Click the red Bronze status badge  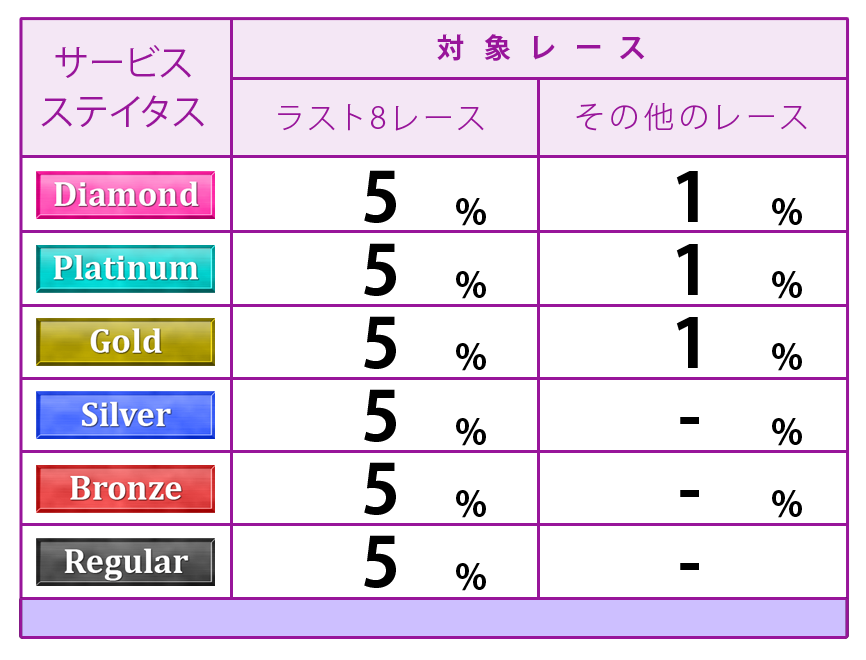pyautogui.click(x=125, y=488)
